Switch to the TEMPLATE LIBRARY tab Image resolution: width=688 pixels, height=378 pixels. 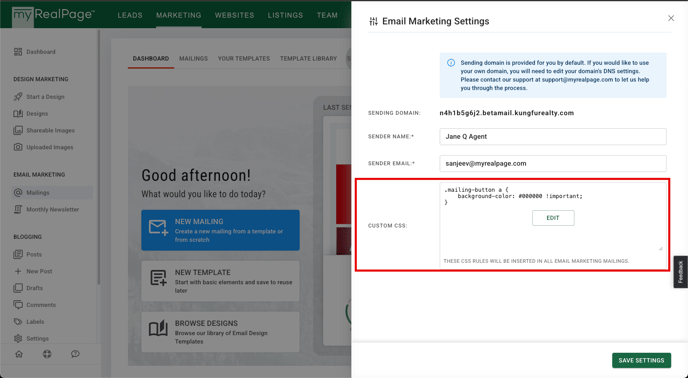(x=308, y=58)
